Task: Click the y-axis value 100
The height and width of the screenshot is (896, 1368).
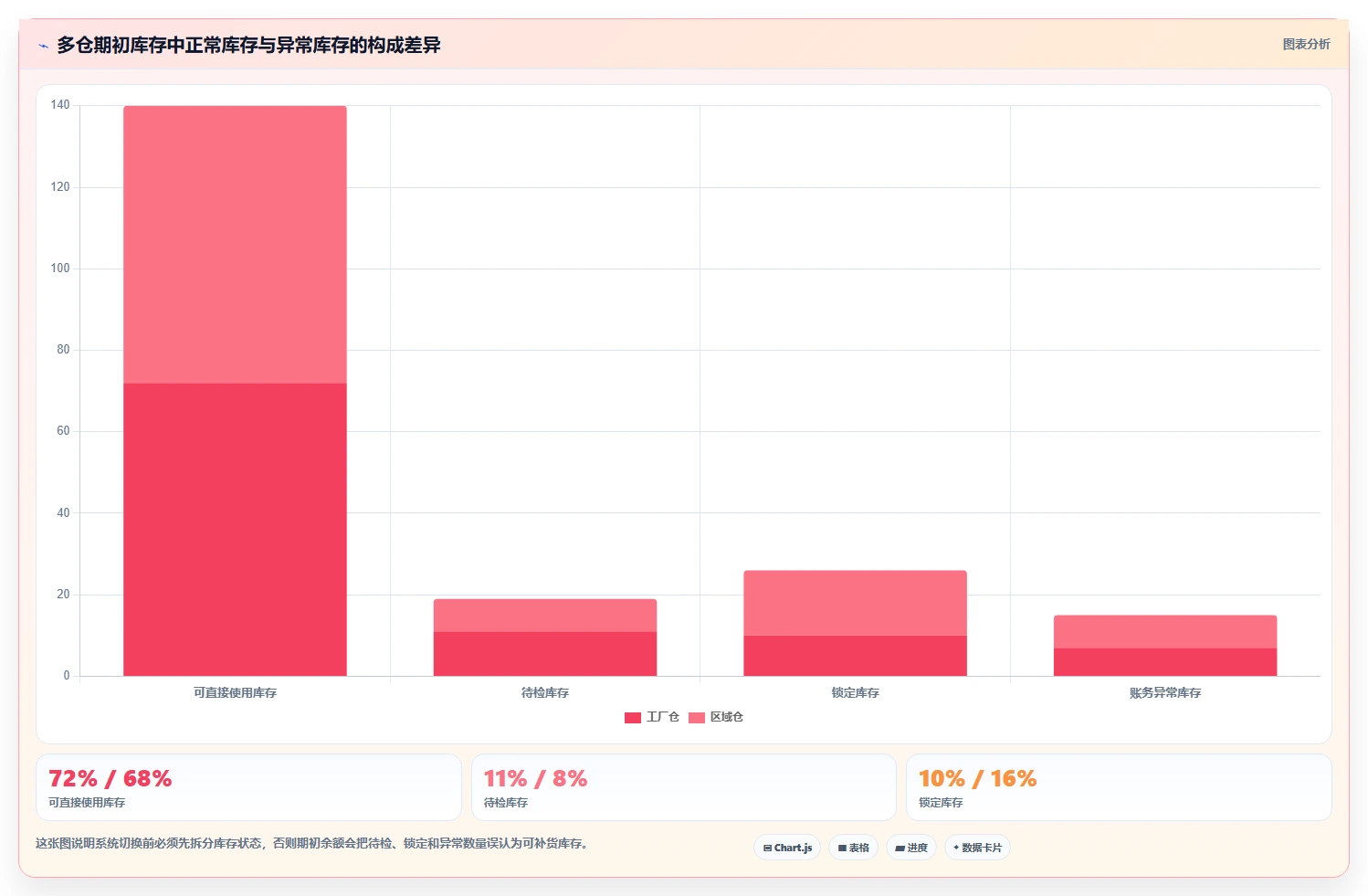Action: [60, 269]
